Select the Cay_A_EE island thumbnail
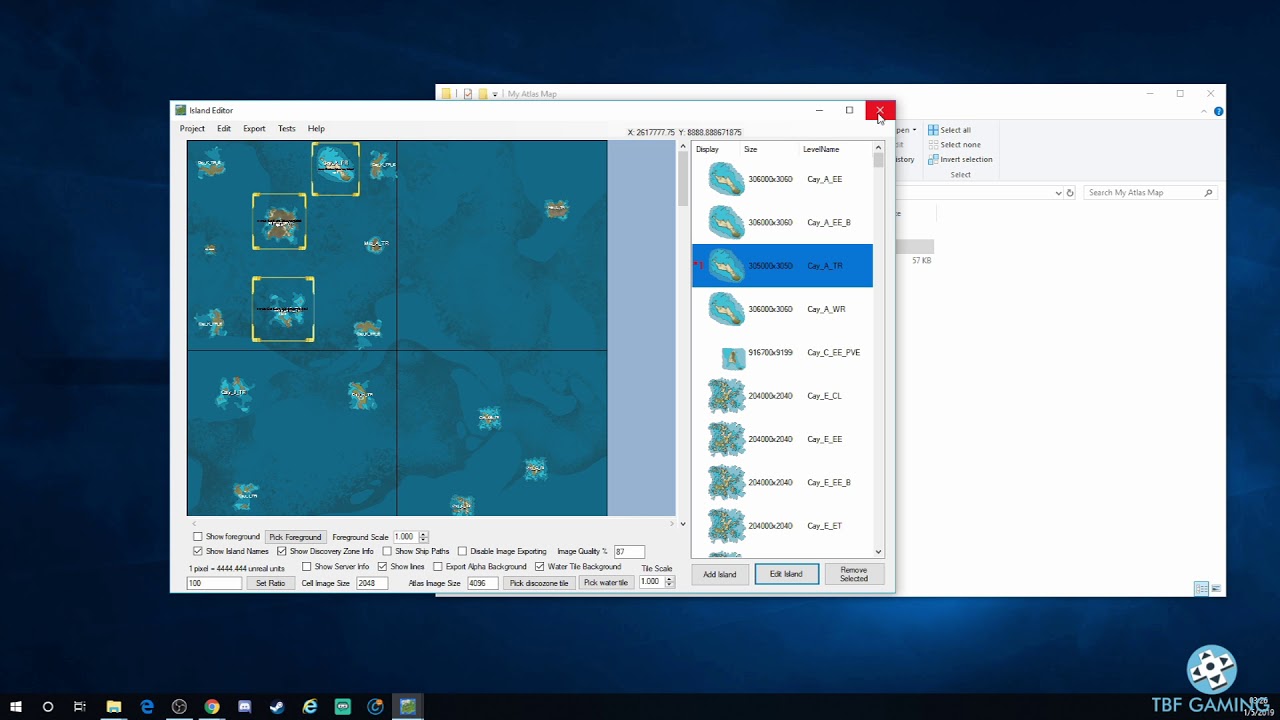The height and width of the screenshot is (720, 1280). (726, 179)
